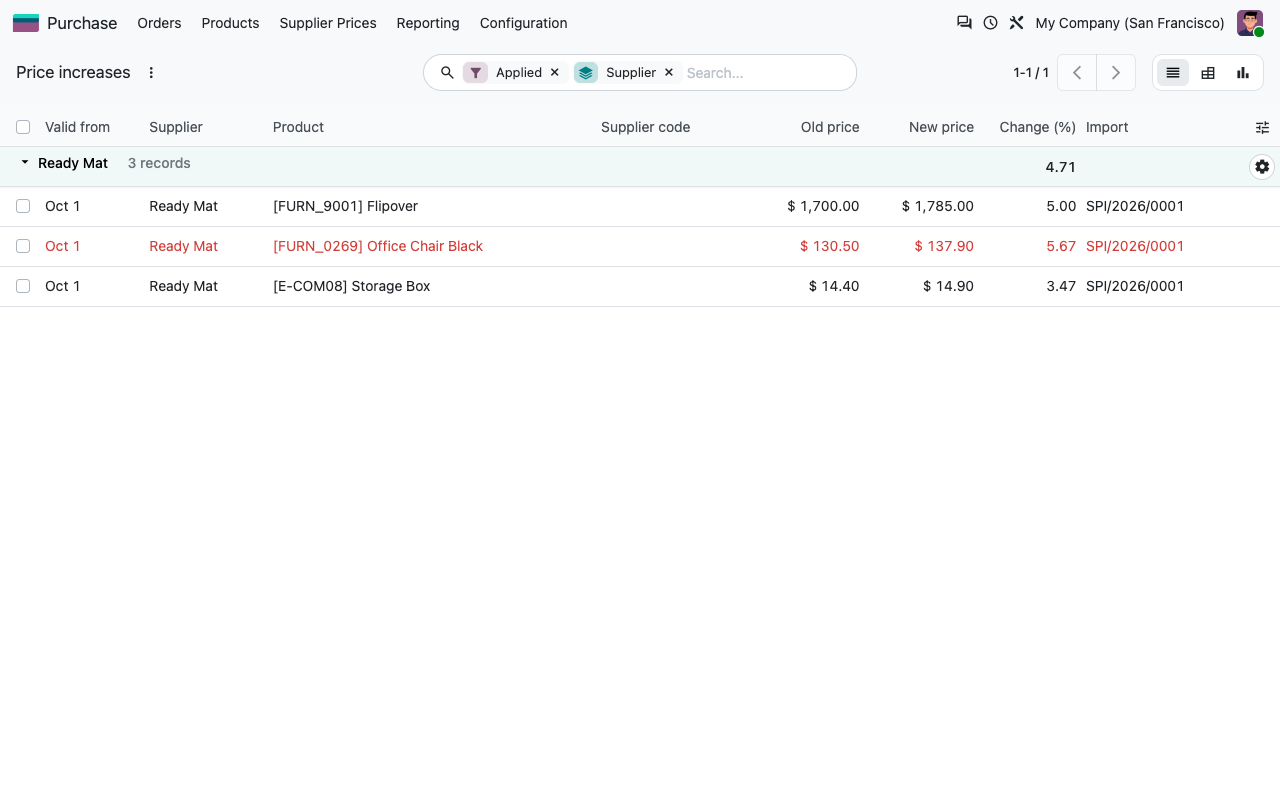Open the Orders menu
This screenshot has height=800, width=1280.
(159, 23)
